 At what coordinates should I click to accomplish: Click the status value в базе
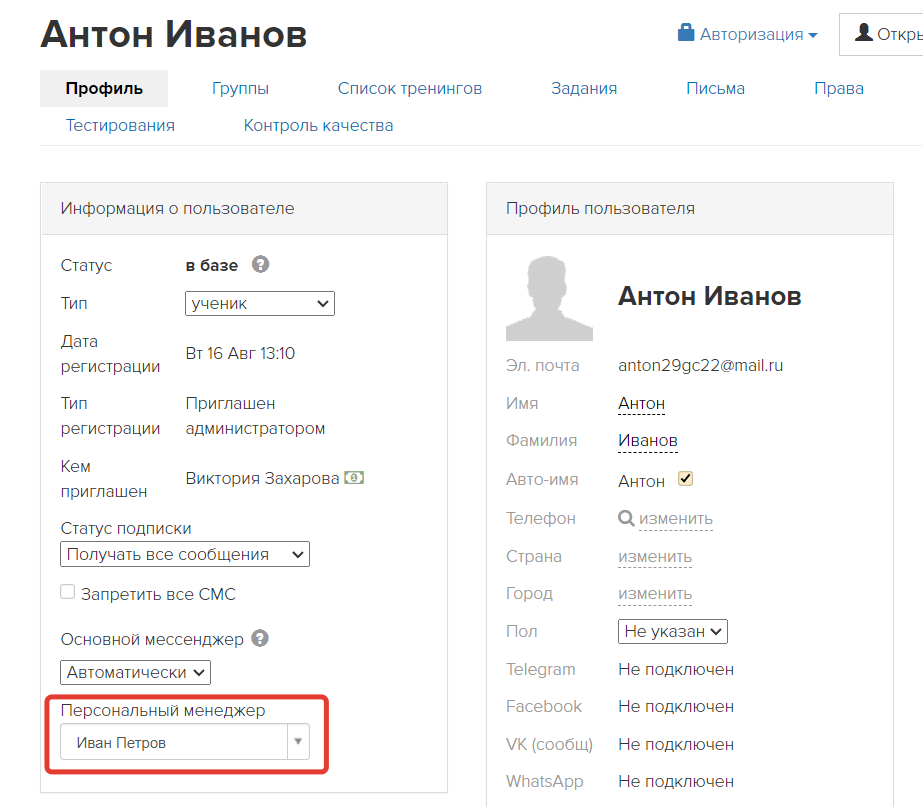(212, 265)
